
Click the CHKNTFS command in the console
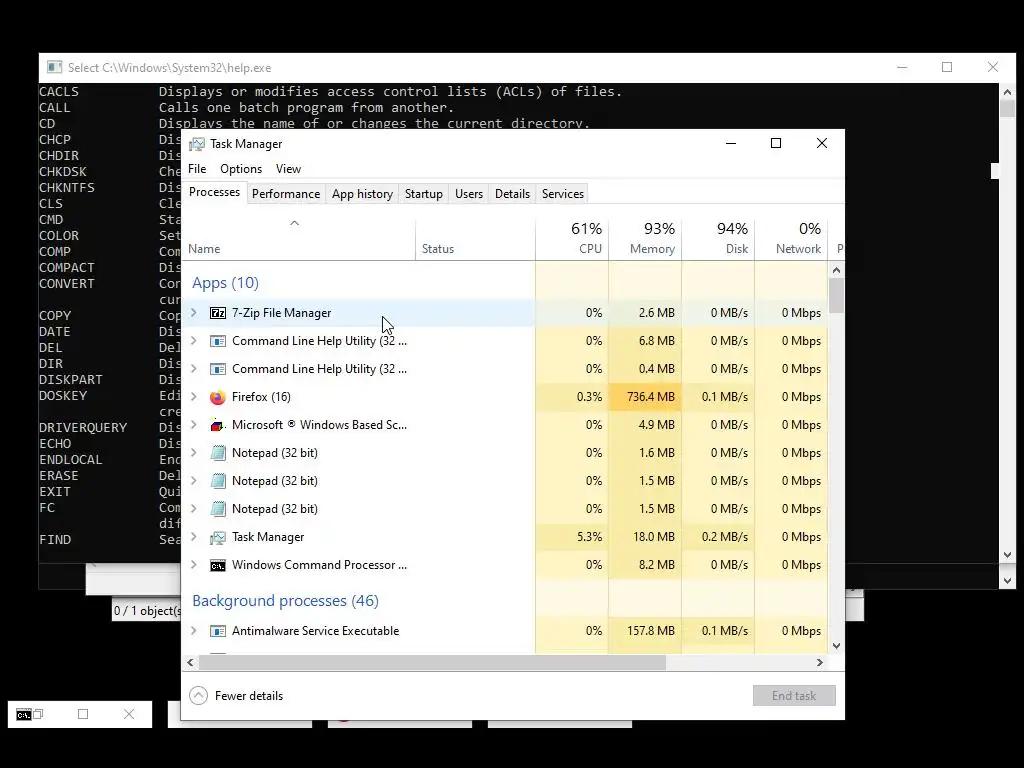point(67,188)
